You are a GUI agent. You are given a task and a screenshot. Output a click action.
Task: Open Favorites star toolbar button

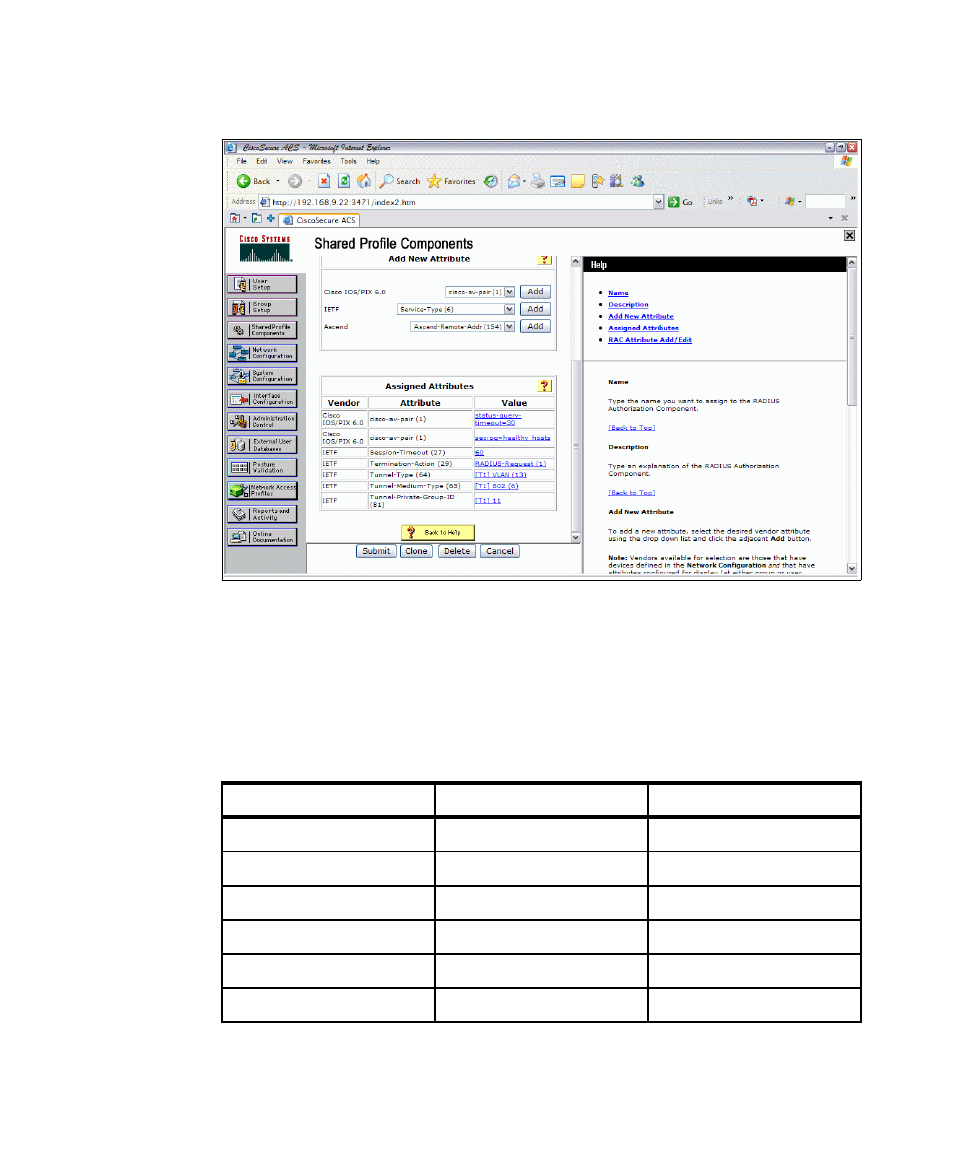click(451, 181)
